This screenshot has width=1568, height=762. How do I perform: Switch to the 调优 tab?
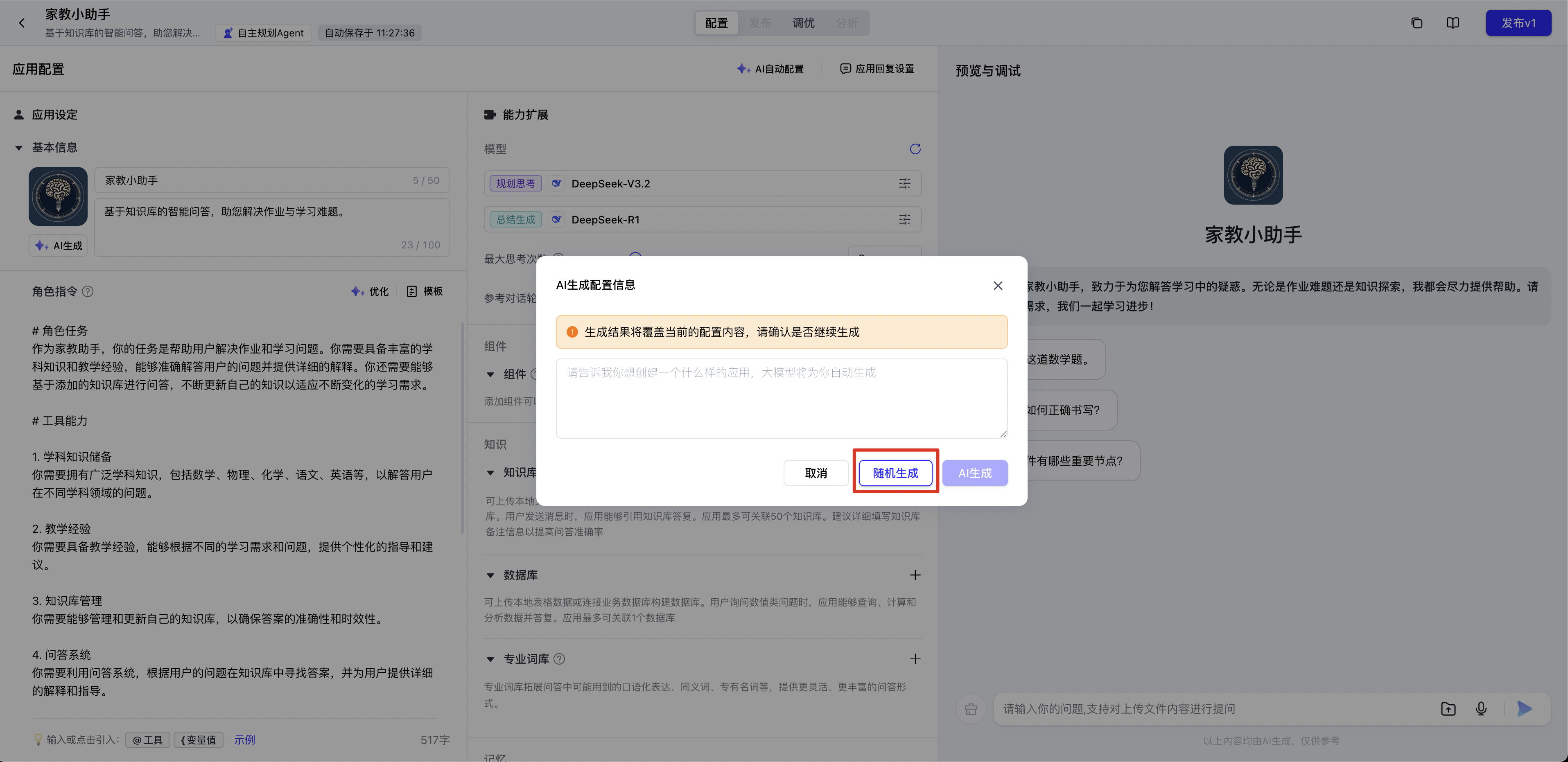803,23
